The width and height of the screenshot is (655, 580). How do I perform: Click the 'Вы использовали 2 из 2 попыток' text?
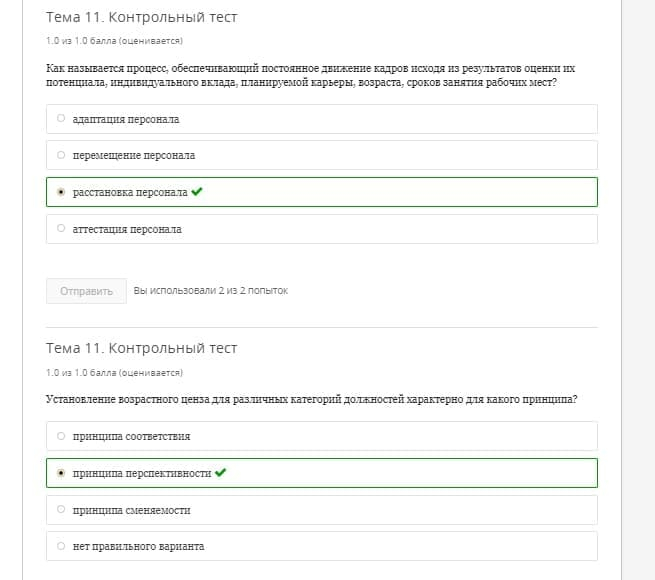tap(211, 291)
